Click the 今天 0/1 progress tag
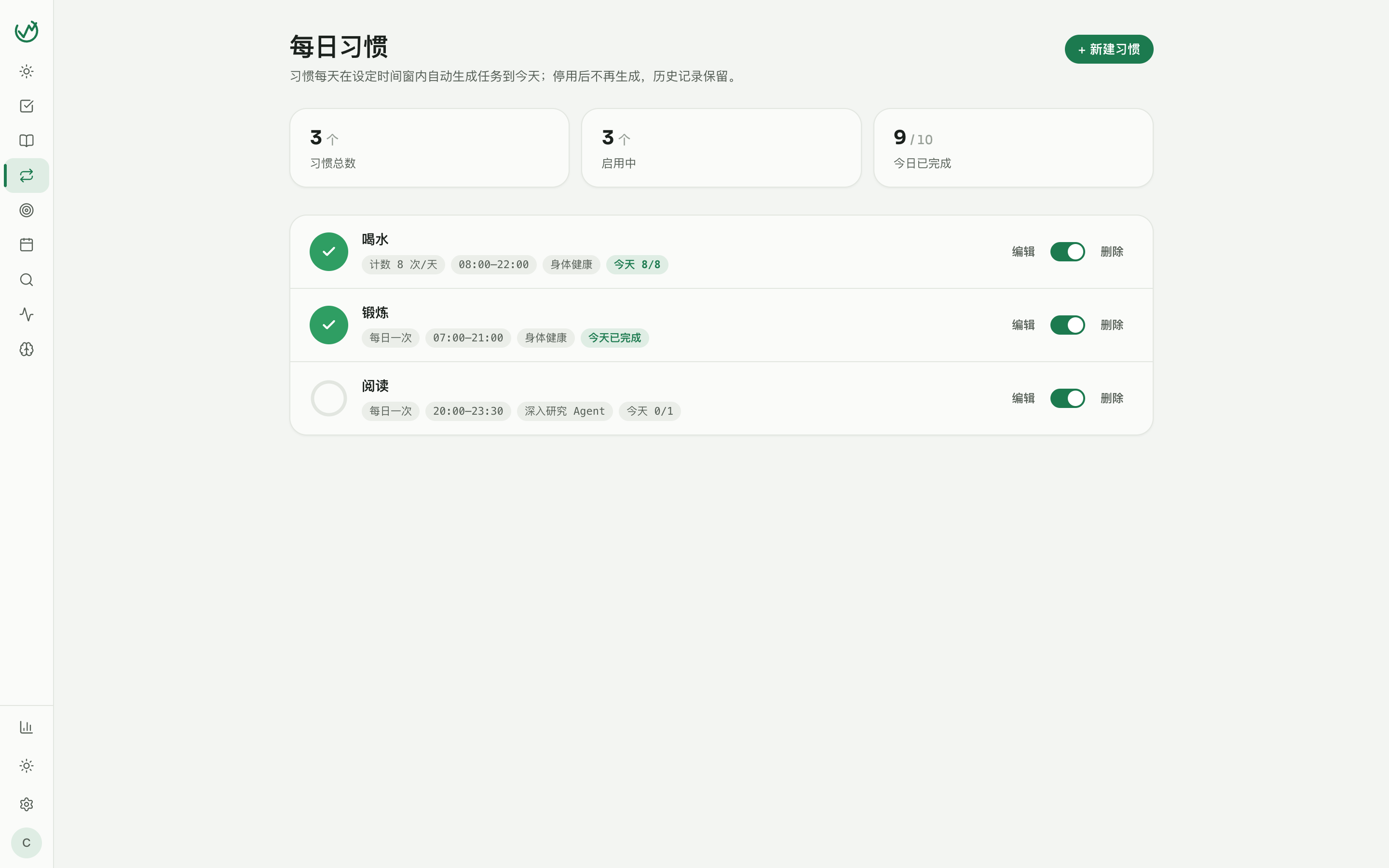1389x868 pixels. 650,411
